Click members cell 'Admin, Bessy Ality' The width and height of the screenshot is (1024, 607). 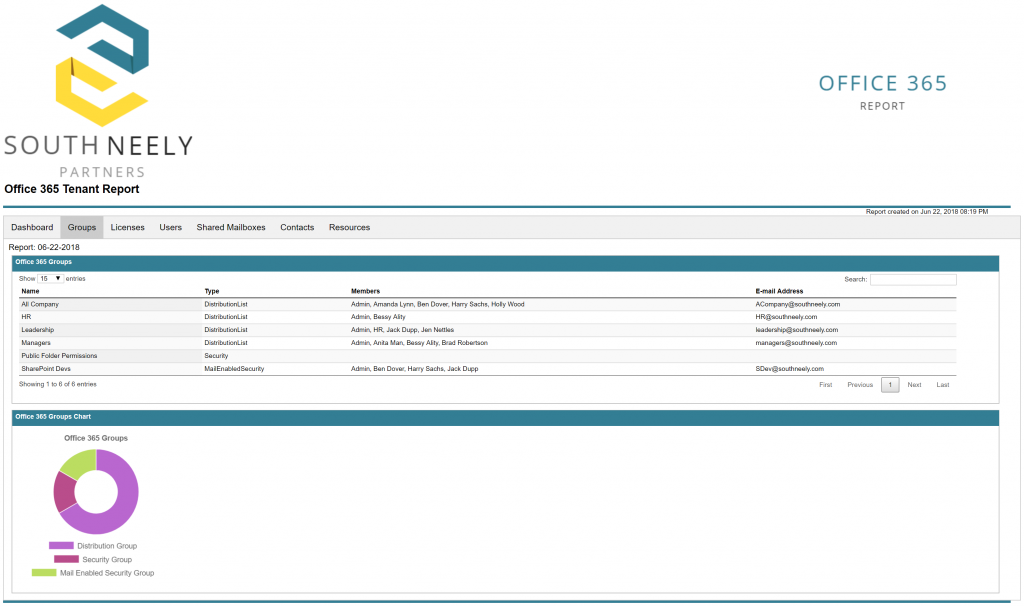pos(378,317)
